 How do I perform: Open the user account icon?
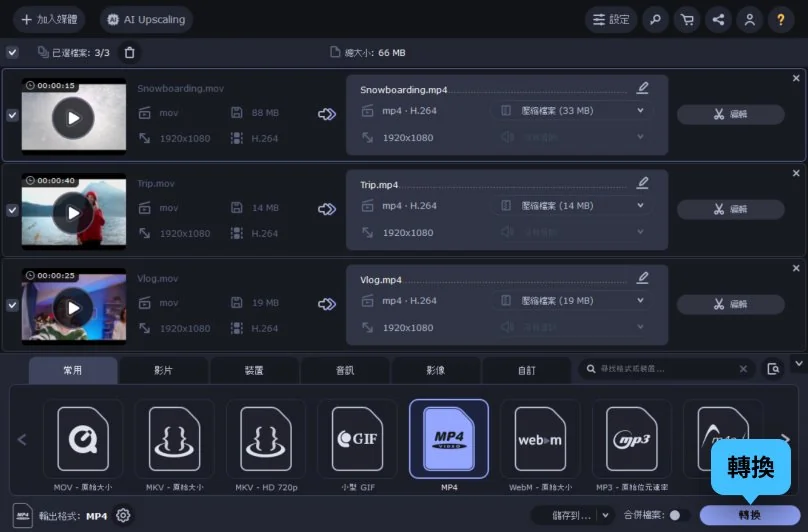(x=748, y=19)
